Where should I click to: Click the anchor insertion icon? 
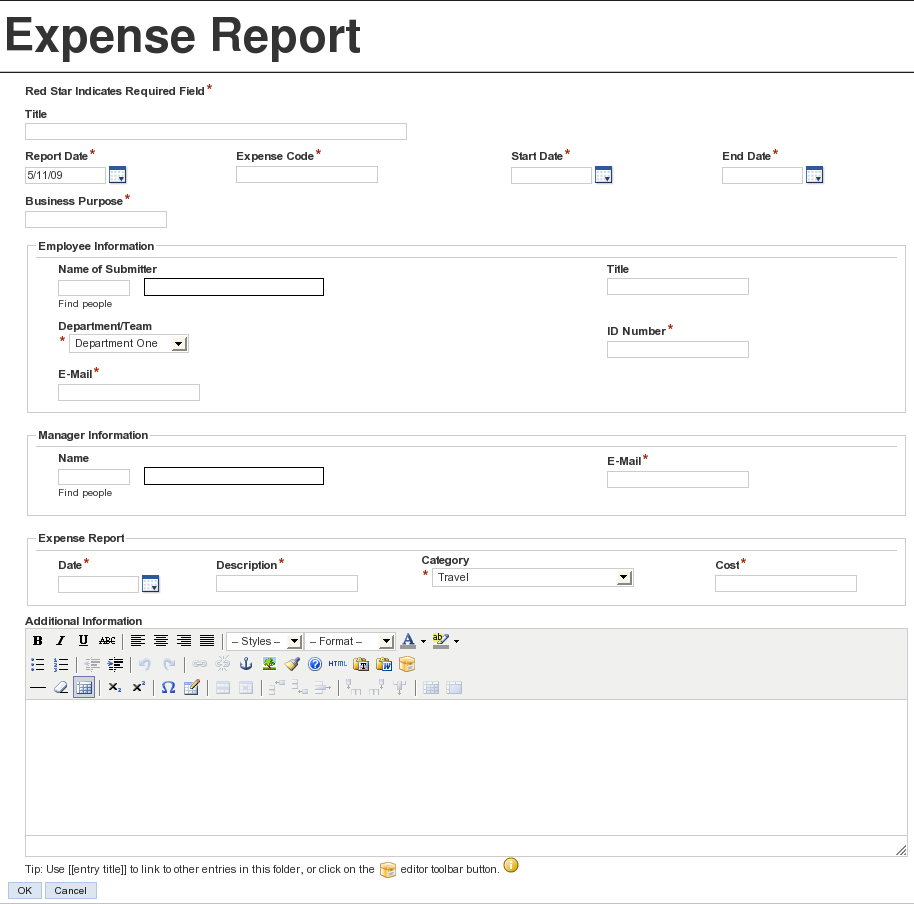[x=245, y=664]
